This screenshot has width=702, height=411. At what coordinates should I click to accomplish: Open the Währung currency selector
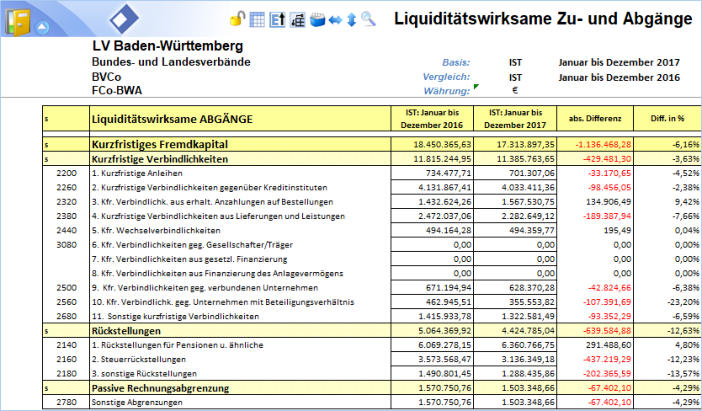point(515,91)
